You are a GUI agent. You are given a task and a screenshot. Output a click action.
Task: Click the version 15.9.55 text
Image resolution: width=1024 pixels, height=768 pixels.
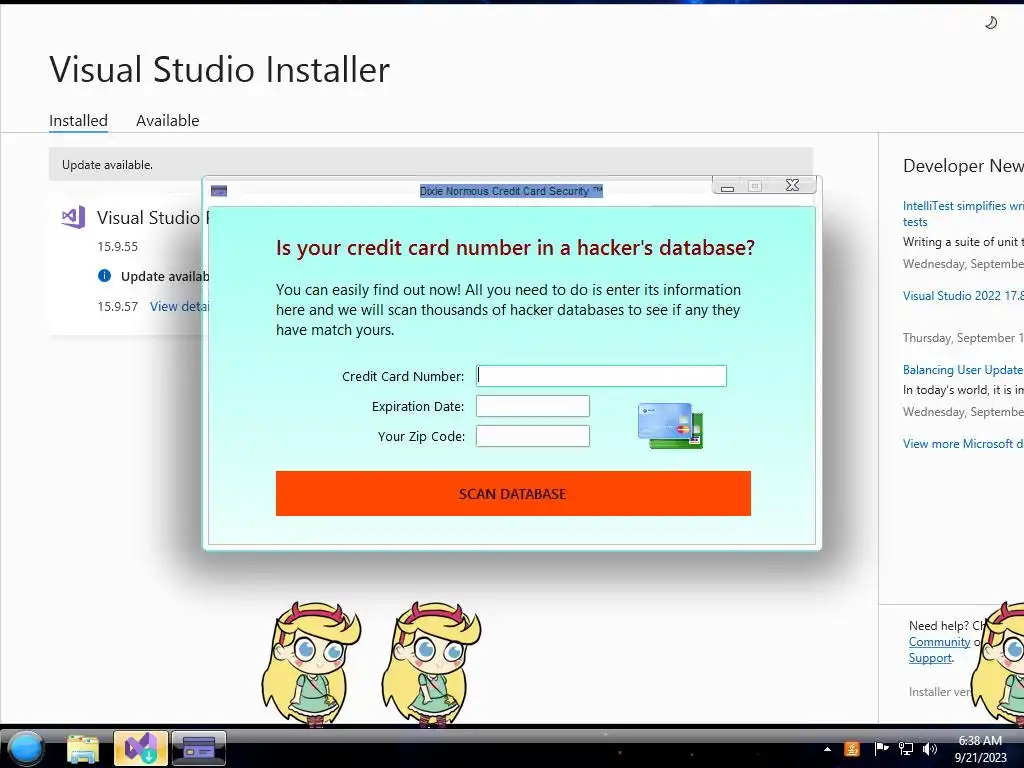tap(118, 246)
